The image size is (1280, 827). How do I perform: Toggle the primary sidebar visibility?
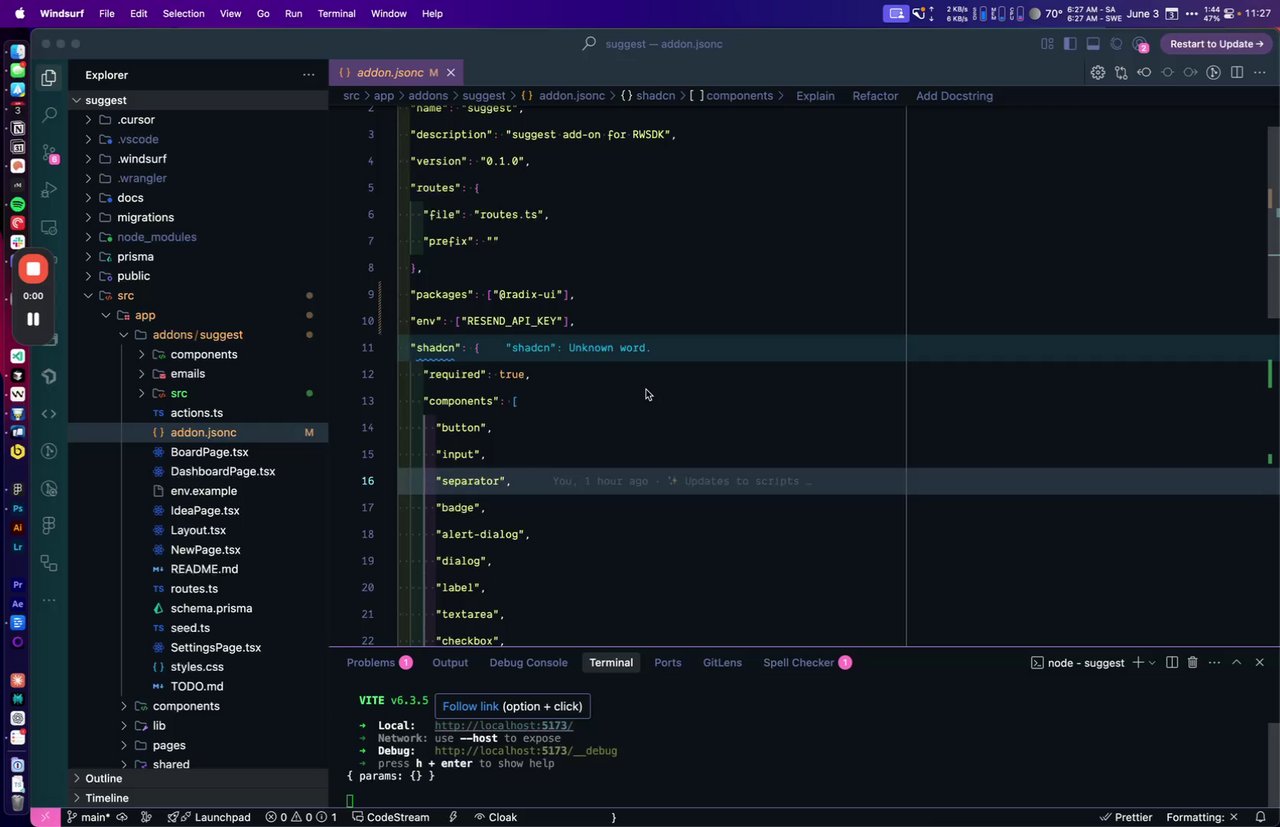pyautogui.click(x=1069, y=44)
